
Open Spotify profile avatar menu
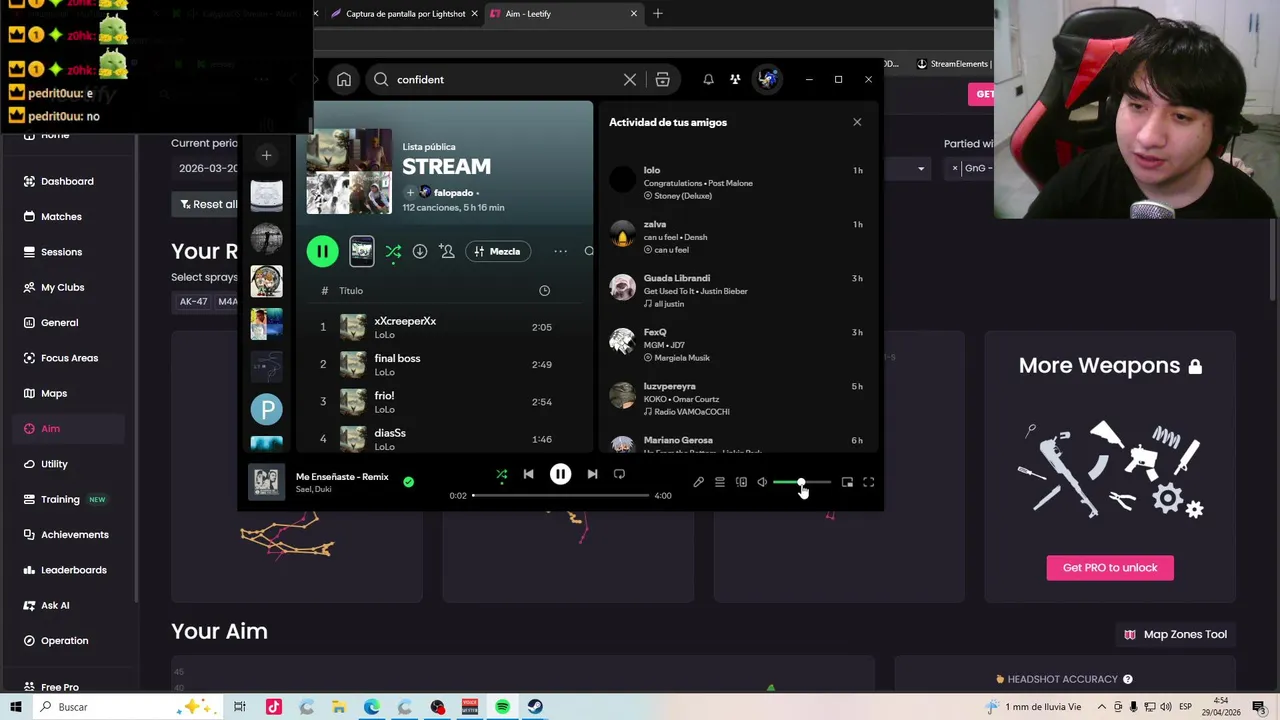click(x=767, y=79)
